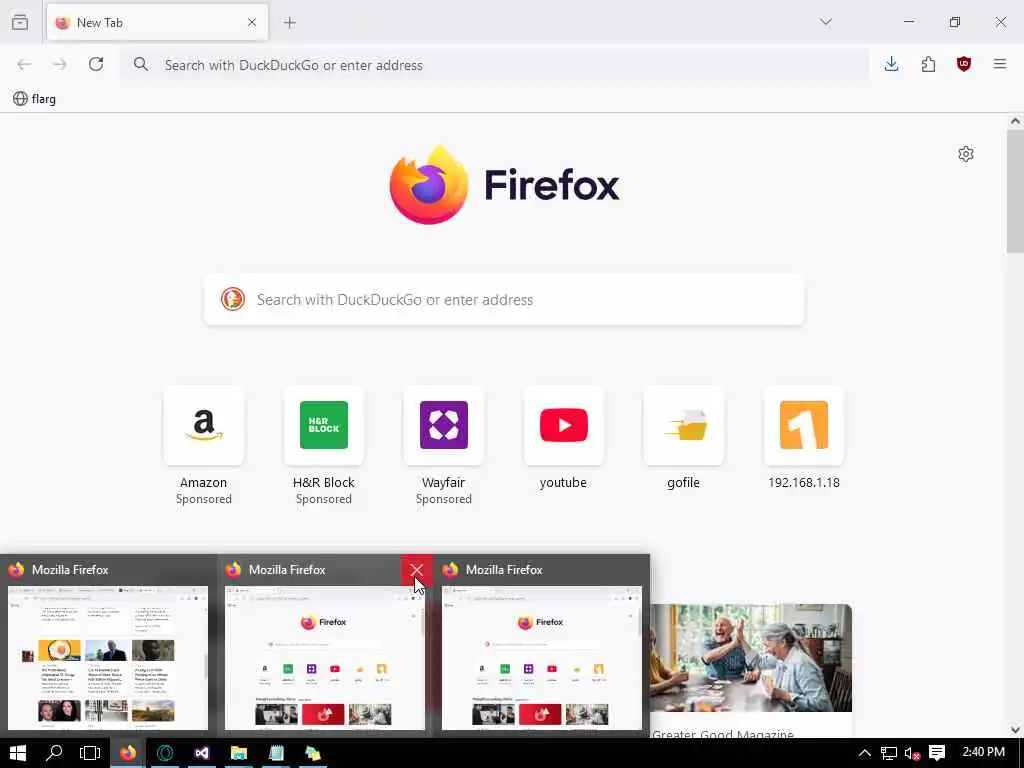Open Visual Studio from taskbar
Image resolution: width=1024 pixels, height=768 pixels.
tap(202, 753)
